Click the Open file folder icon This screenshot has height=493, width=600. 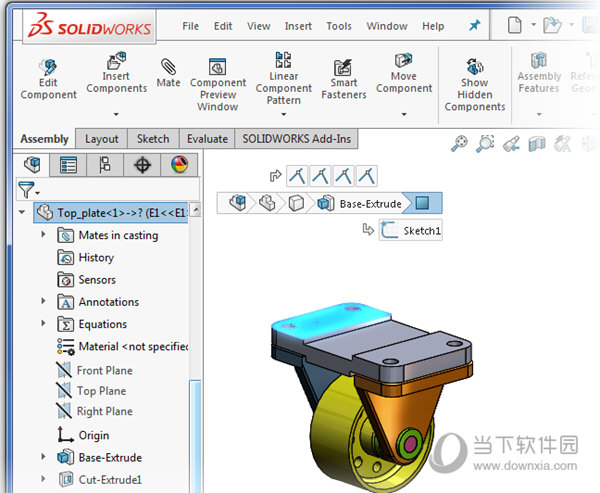[x=552, y=25]
